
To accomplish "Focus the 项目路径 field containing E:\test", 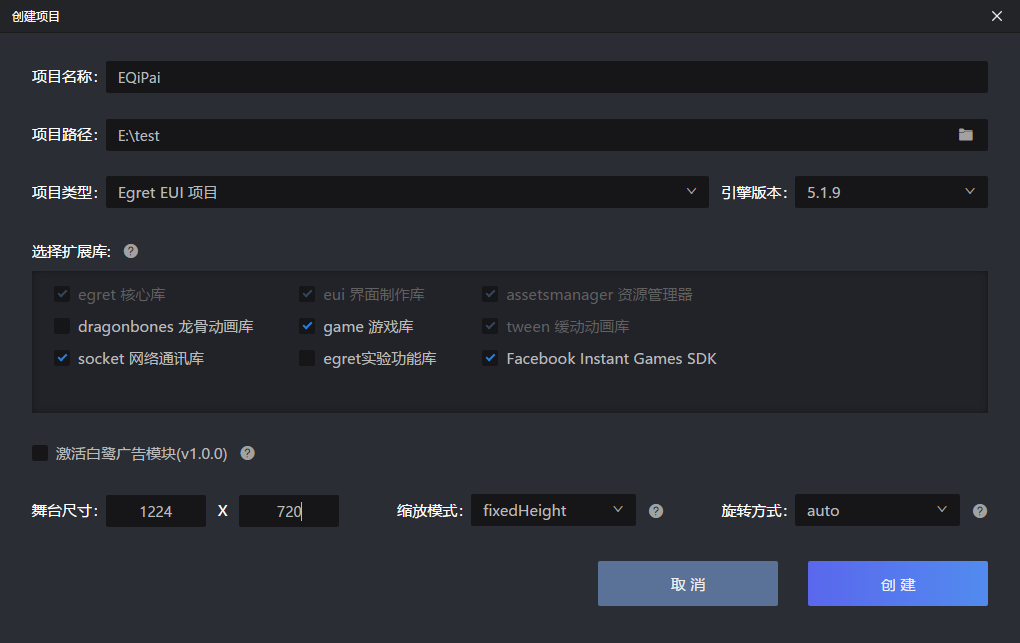I will [546, 135].
